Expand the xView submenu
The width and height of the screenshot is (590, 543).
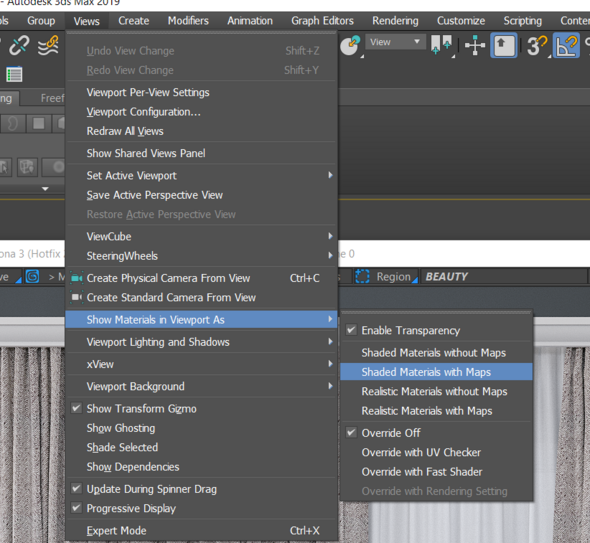click(x=201, y=364)
